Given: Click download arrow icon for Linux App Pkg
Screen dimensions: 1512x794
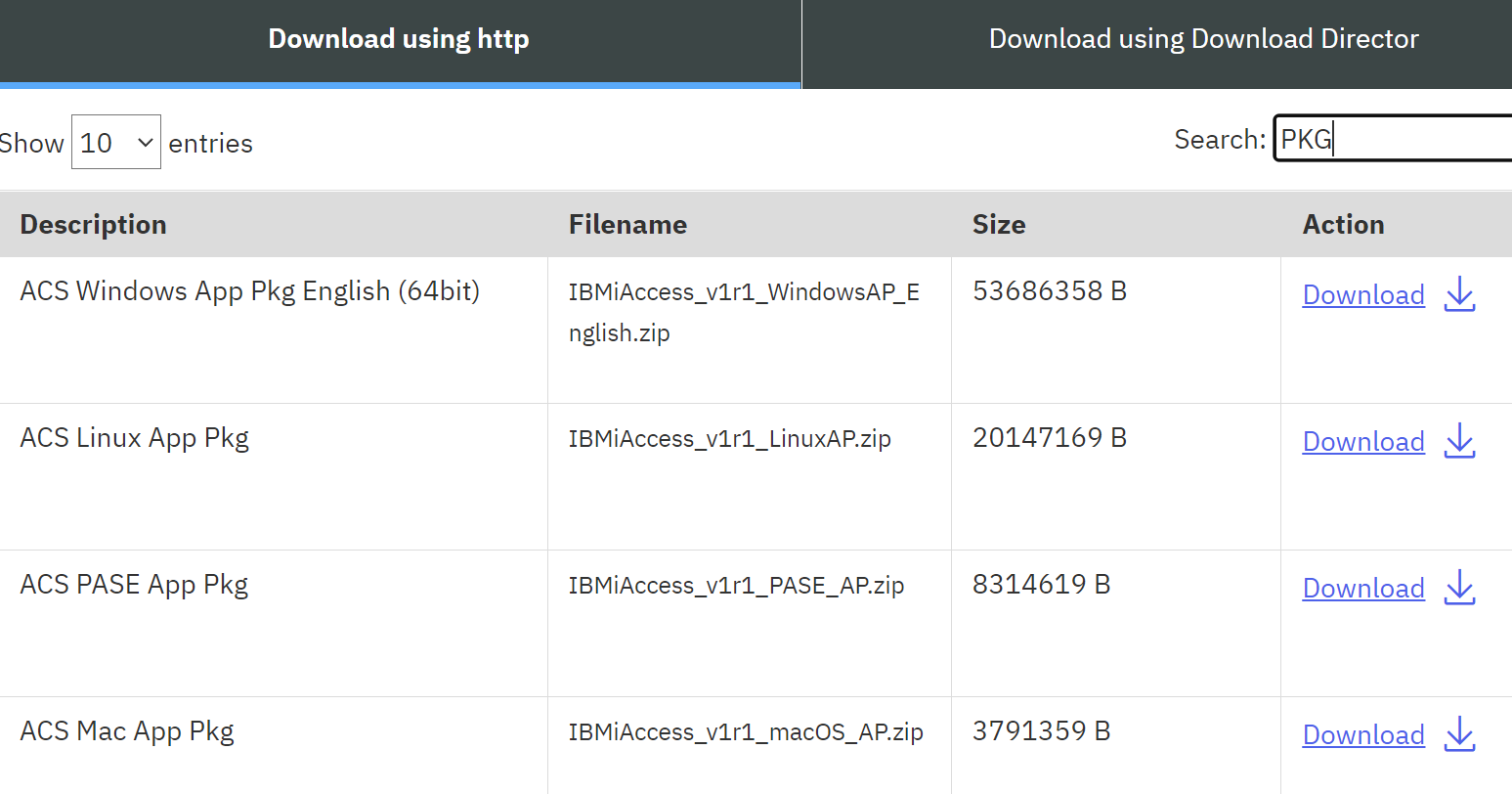Looking at the screenshot, I should (x=1459, y=440).
